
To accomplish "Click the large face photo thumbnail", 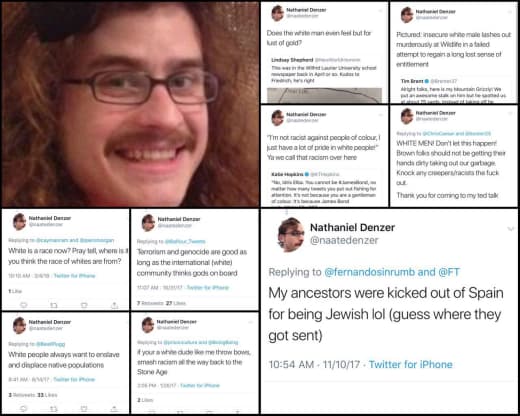I will pos(130,104).
